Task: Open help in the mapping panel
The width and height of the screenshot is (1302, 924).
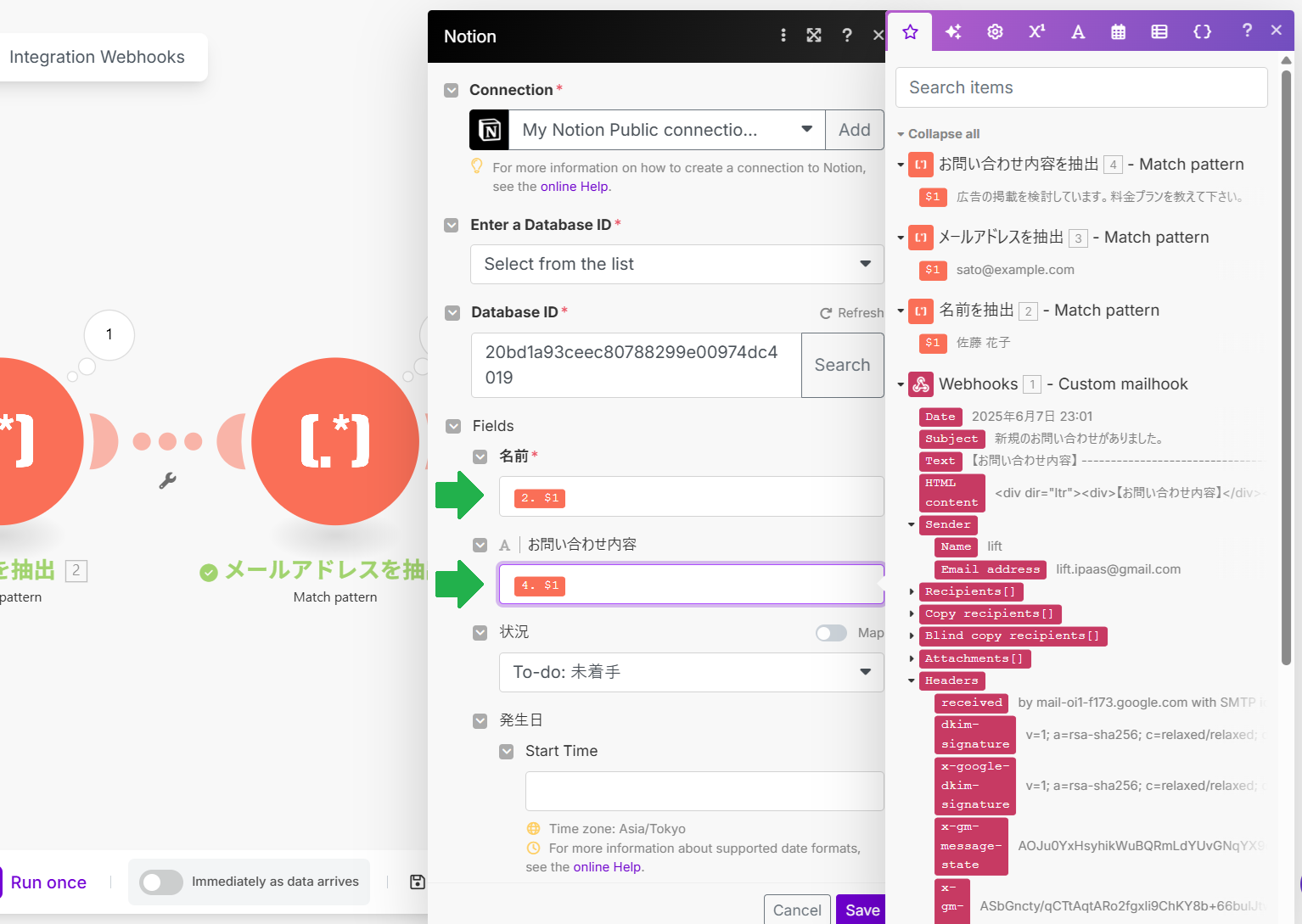Action: coord(1246,31)
